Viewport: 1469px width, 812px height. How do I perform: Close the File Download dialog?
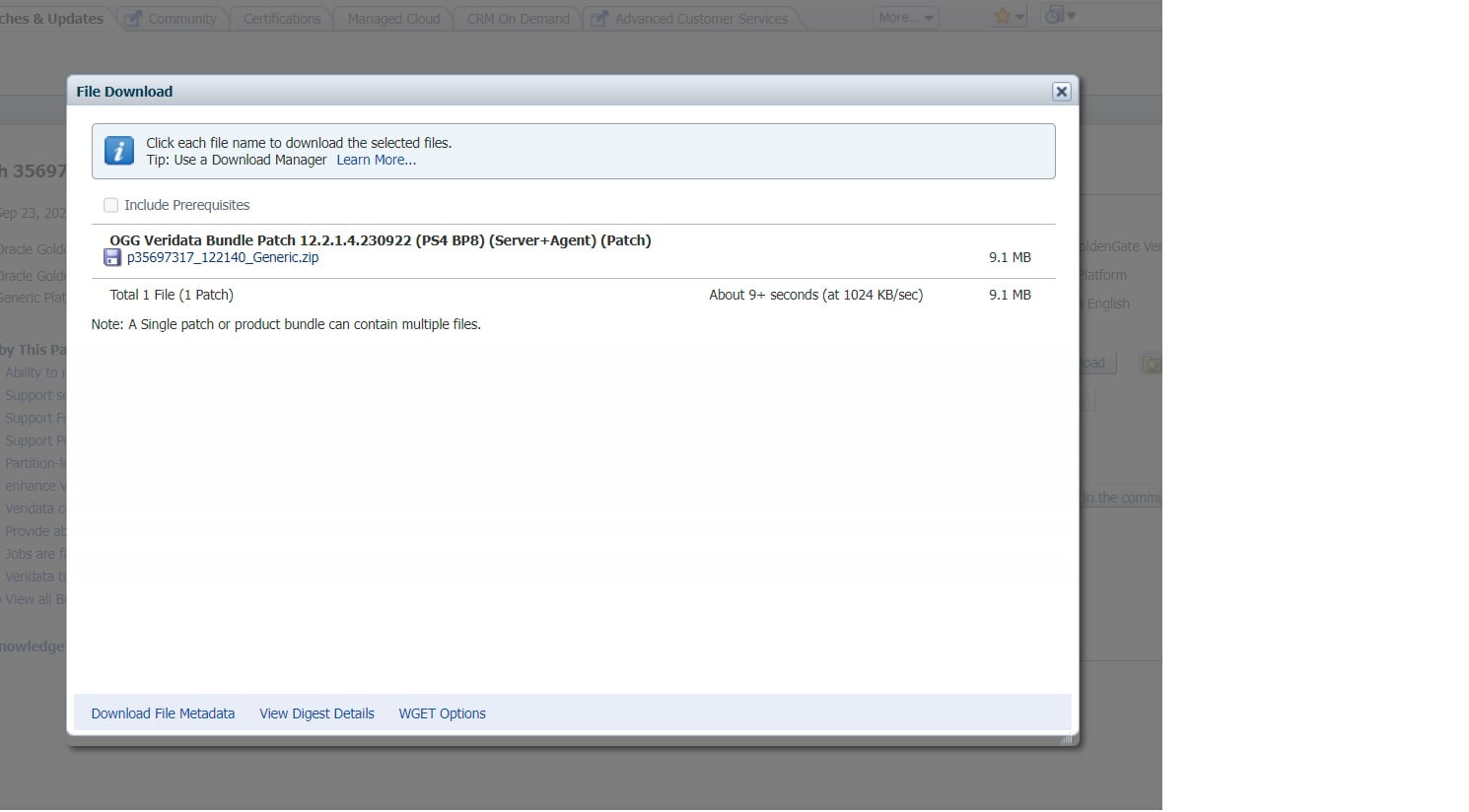(1061, 92)
